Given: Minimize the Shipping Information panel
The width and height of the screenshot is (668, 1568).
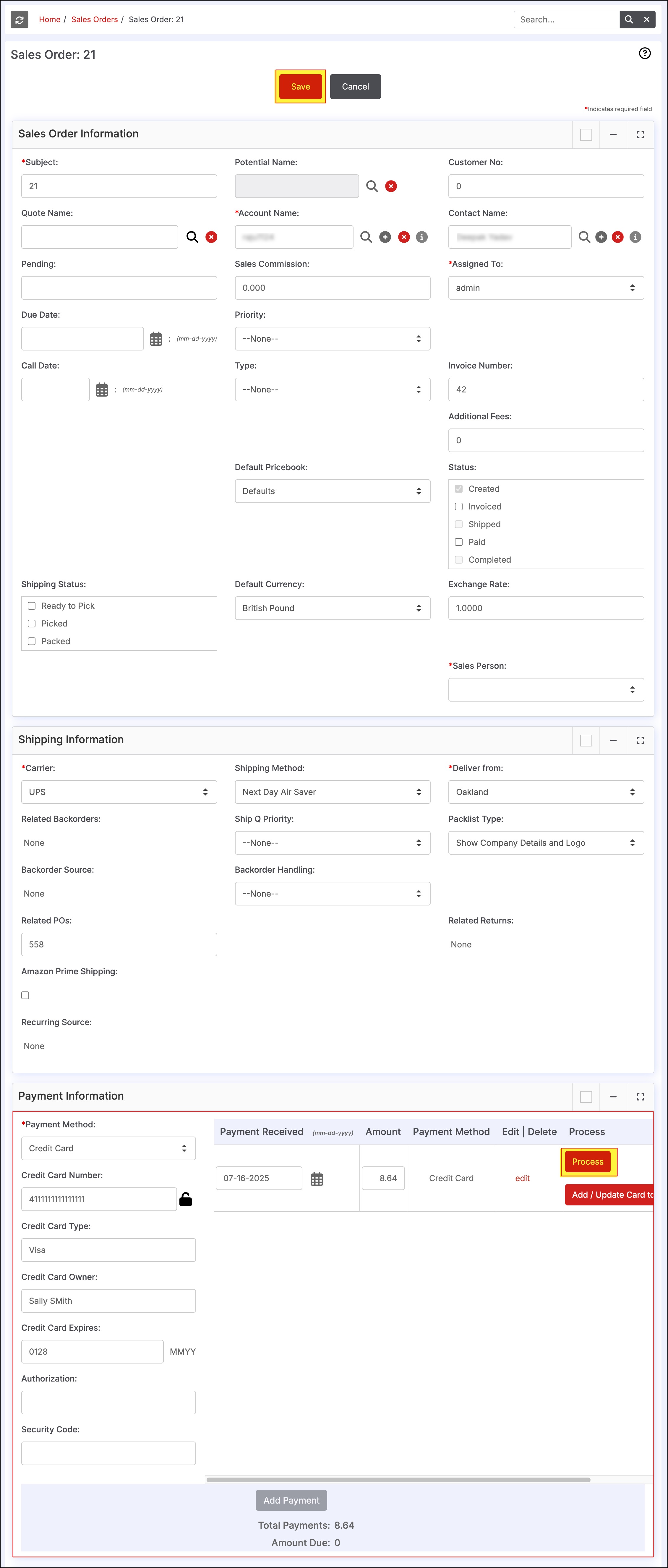Looking at the screenshot, I should coord(613,740).
